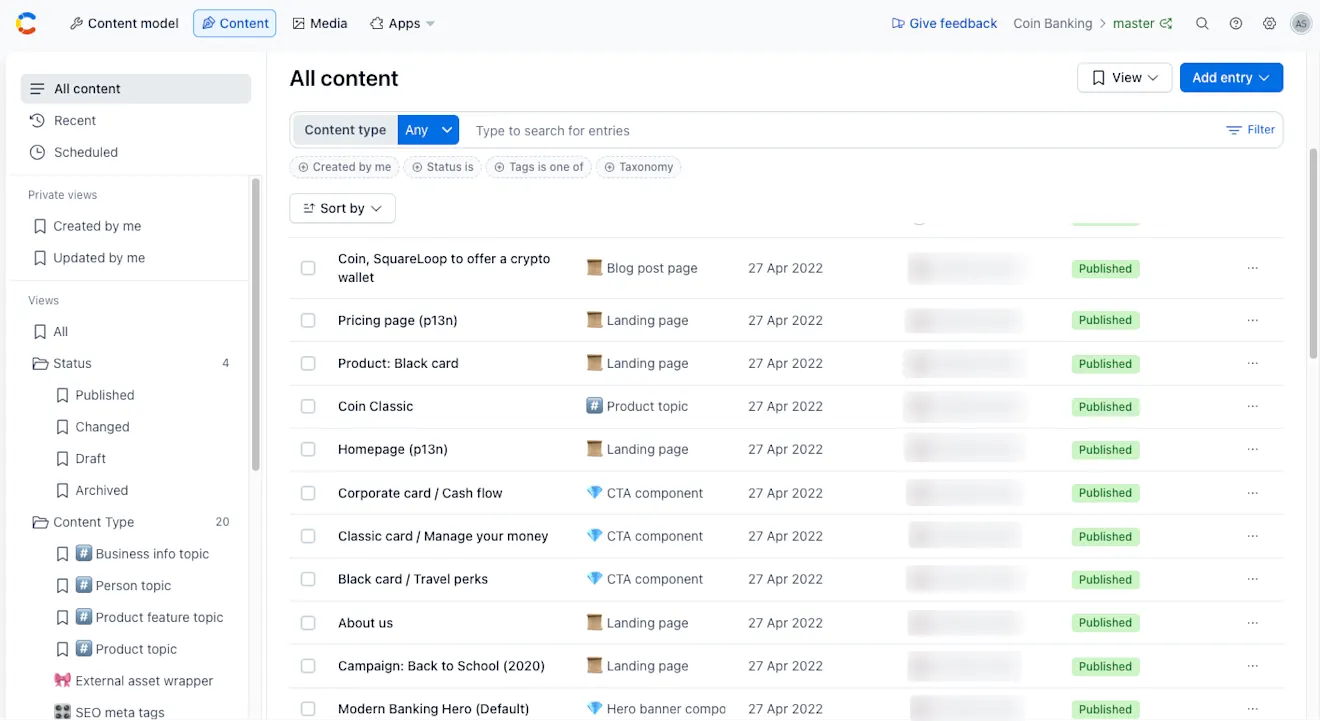
Task: Click the bookmark icon beside Archived
Action: [x=62, y=490]
